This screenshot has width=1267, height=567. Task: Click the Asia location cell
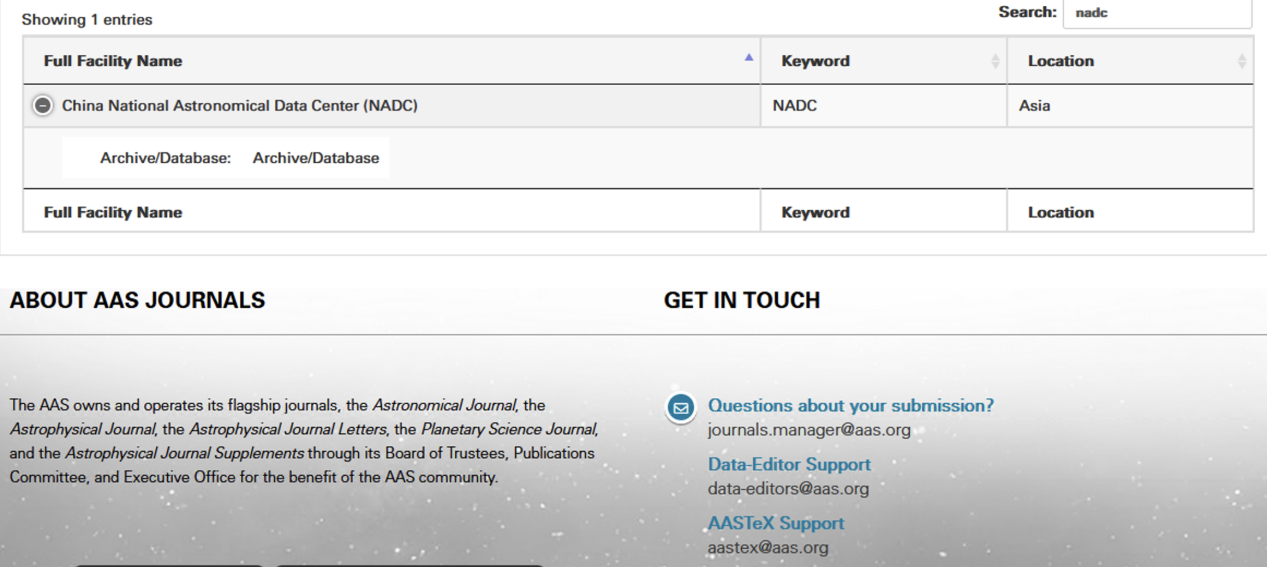coord(1034,106)
